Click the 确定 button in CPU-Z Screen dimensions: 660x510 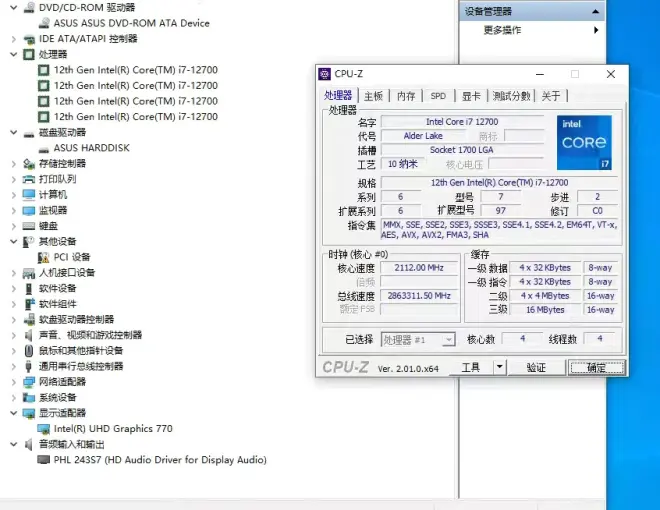click(596, 368)
